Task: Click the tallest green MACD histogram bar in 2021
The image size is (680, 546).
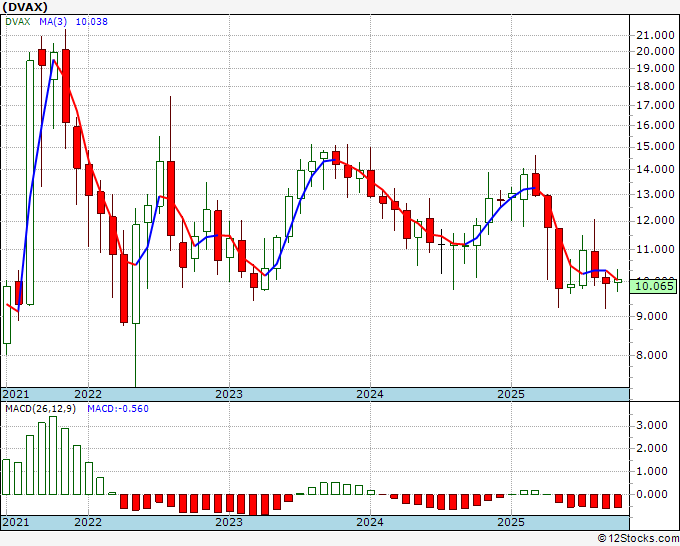Action: pos(53,455)
